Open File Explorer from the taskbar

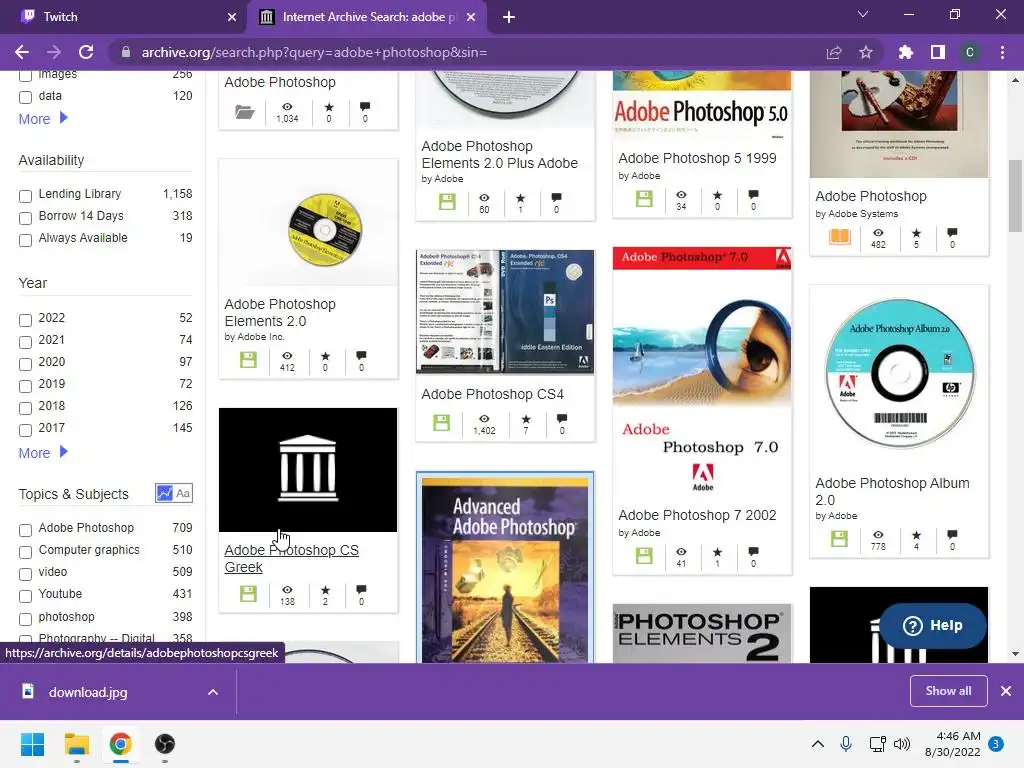click(x=76, y=744)
